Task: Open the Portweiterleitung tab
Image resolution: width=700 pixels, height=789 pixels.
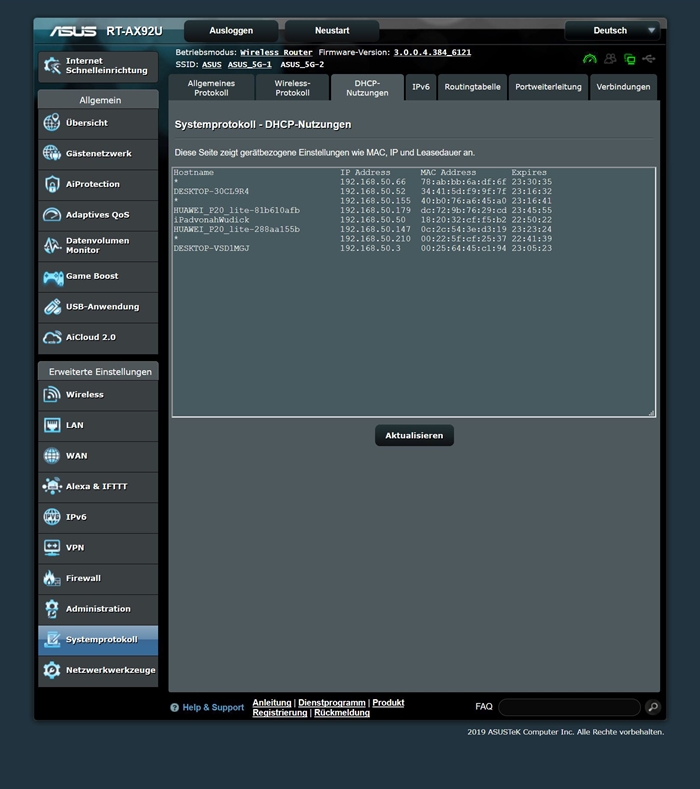Action: (x=549, y=87)
